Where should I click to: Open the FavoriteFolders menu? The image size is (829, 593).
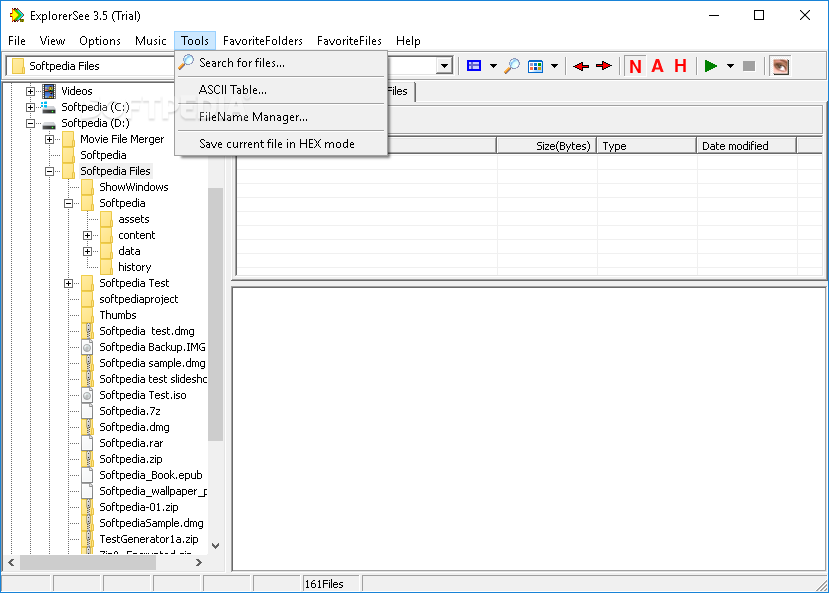(x=263, y=41)
